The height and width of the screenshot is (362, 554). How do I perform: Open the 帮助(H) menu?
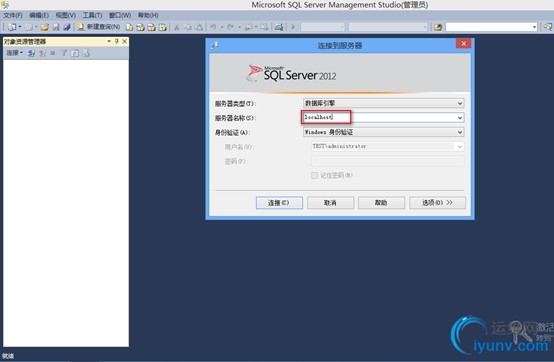148,15
